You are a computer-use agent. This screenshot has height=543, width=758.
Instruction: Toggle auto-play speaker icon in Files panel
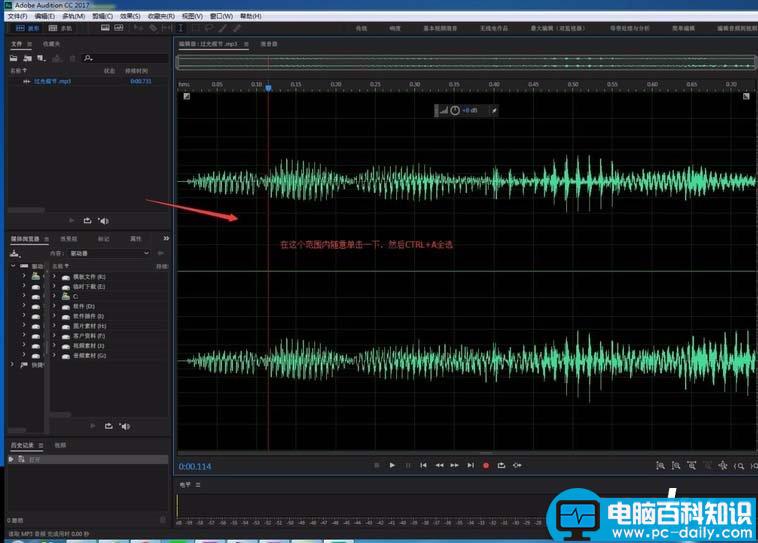tap(103, 220)
